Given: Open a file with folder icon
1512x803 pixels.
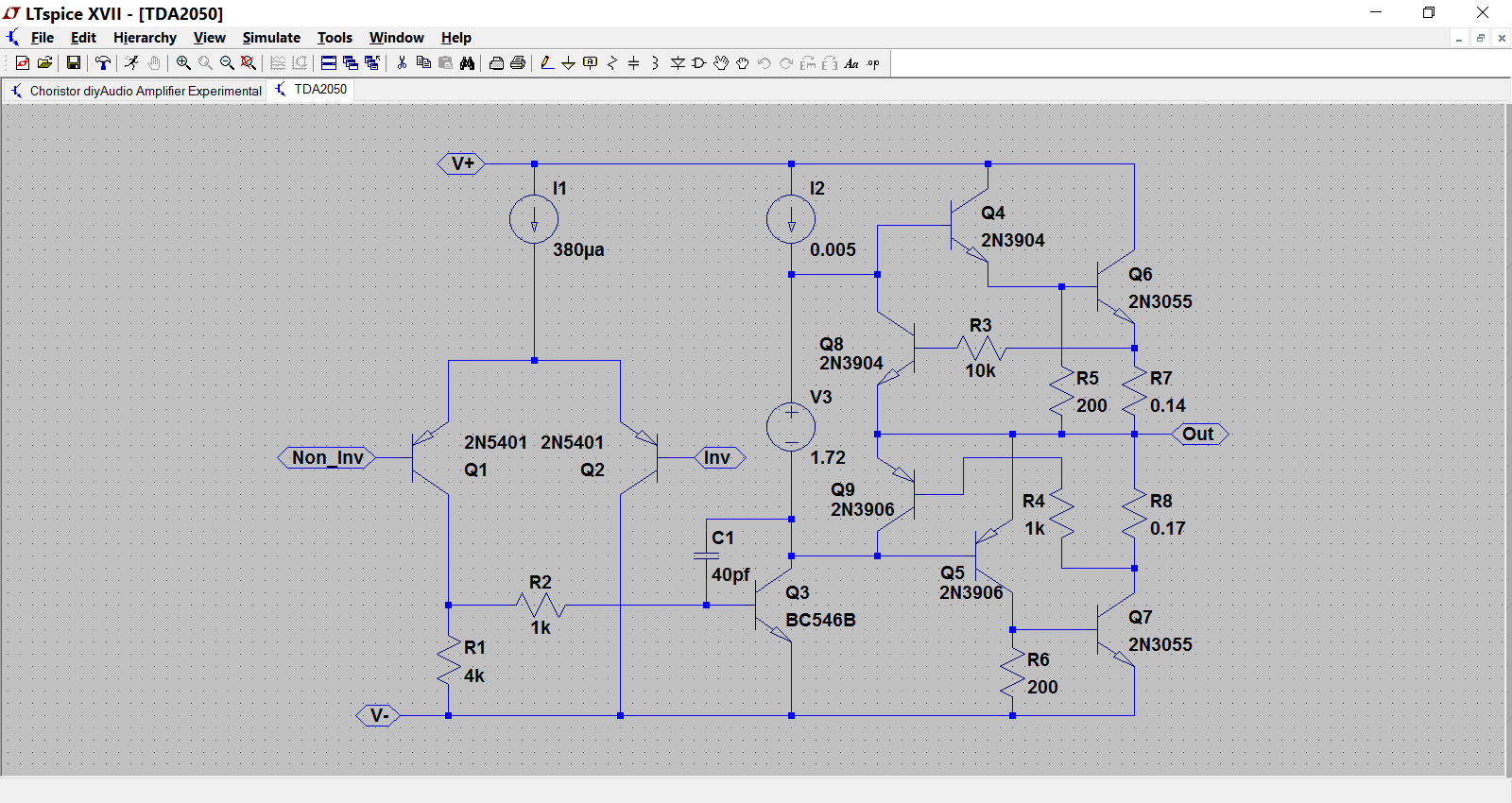Looking at the screenshot, I should click(x=44, y=63).
